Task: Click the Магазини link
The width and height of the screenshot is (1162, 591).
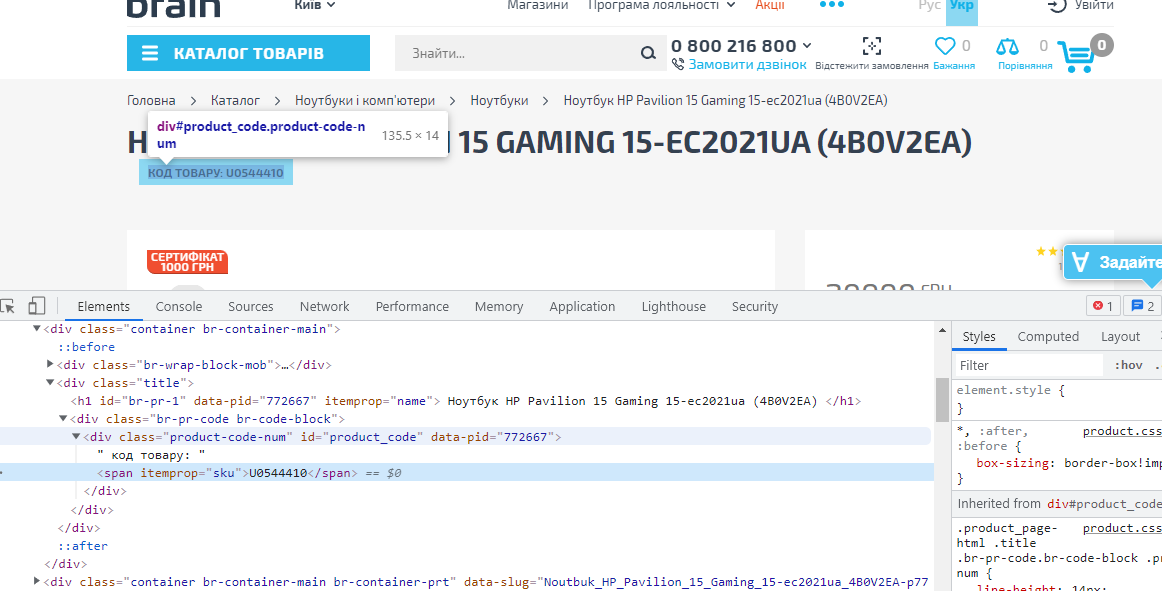Action: [x=537, y=5]
